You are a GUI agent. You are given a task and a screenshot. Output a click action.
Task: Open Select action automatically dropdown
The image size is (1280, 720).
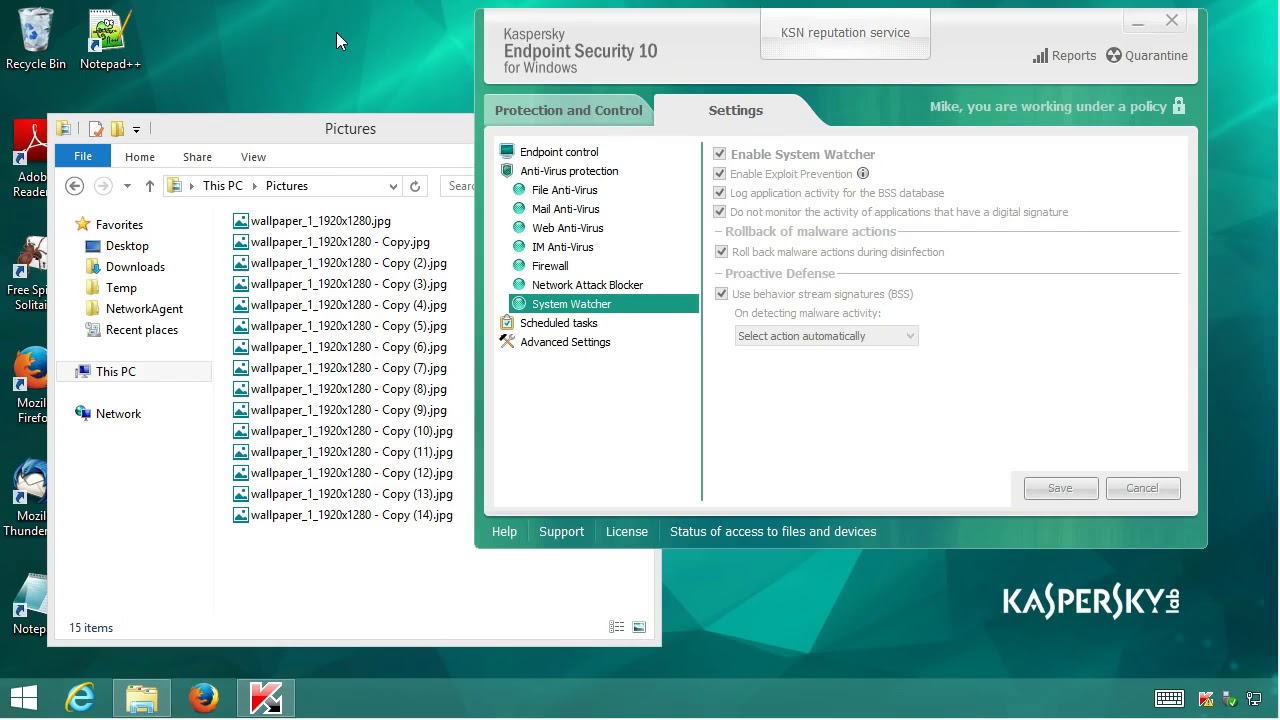(x=826, y=336)
